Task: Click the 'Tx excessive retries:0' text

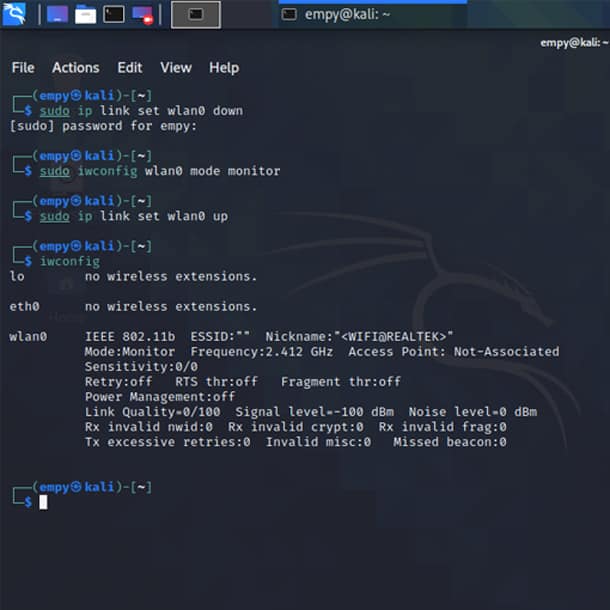Action: (x=168, y=442)
